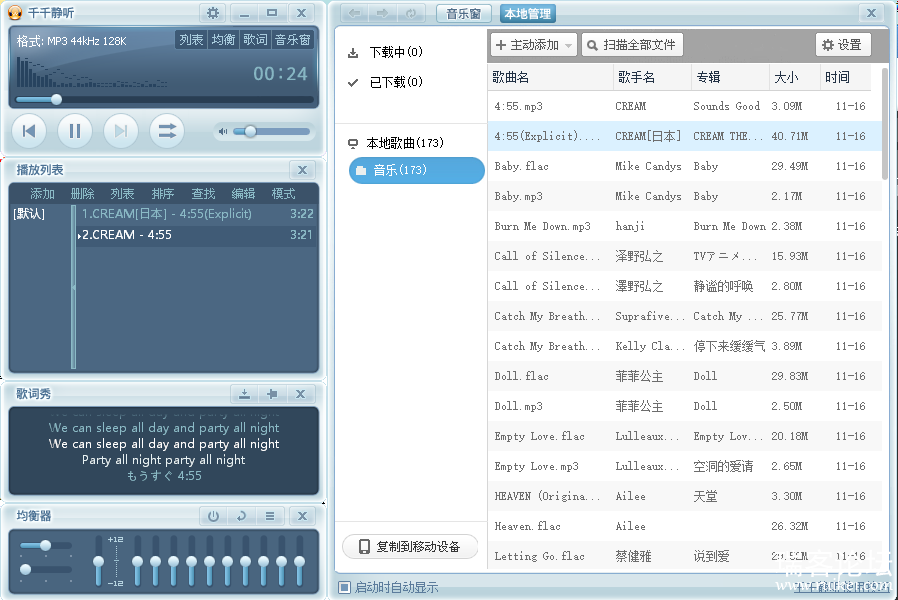Click the forward navigation arrow in music window
Image resolution: width=898 pixels, height=600 pixels.
[382, 14]
